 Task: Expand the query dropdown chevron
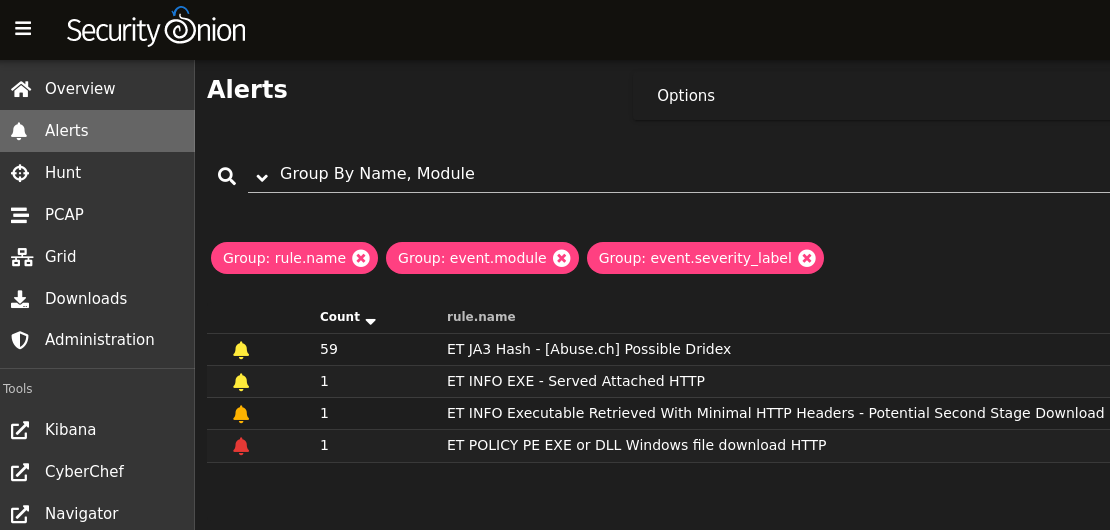click(262, 177)
